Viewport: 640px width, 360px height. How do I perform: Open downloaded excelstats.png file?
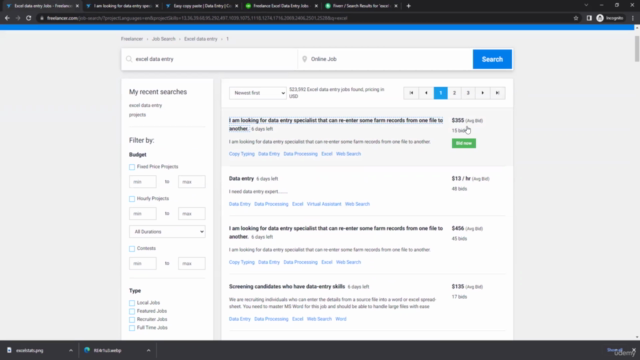(x=29, y=350)
